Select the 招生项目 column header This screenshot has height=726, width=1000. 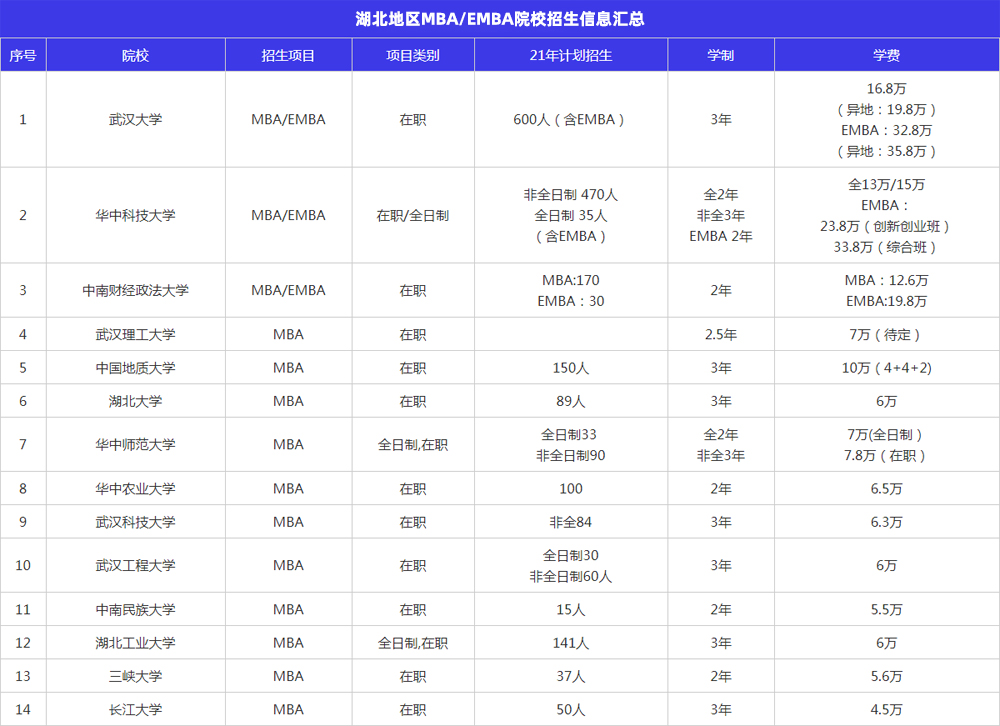tap(288, 55)
